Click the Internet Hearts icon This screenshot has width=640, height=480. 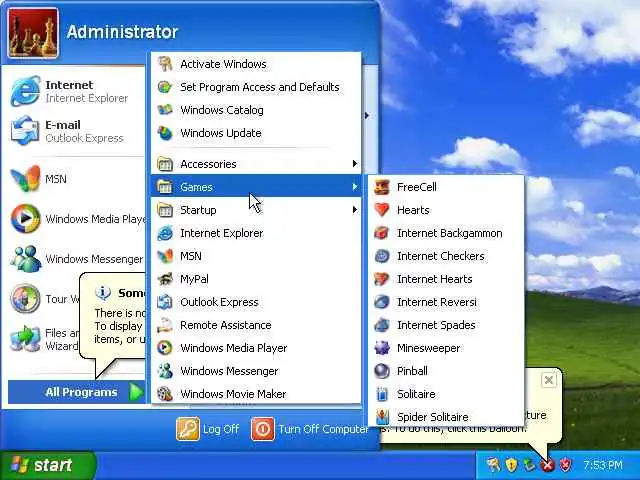(382, 279)
